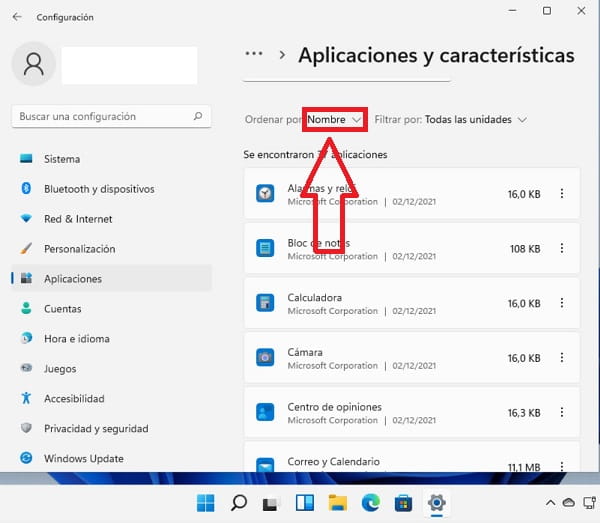
Task: Open more options for Centro de opiniones
Action: 562,412
